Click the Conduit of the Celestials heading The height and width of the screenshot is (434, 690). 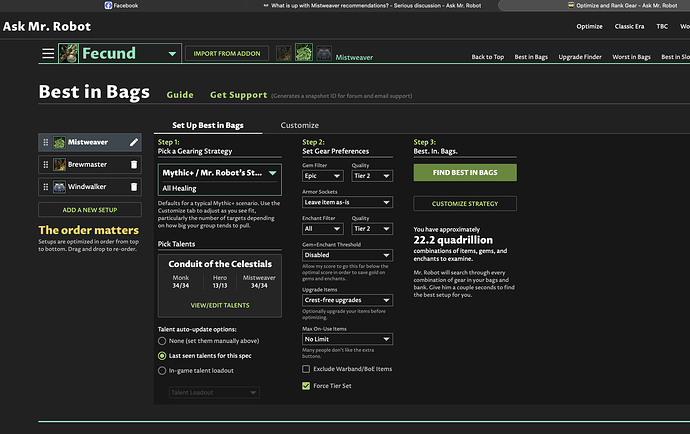(x=220, y=264)
